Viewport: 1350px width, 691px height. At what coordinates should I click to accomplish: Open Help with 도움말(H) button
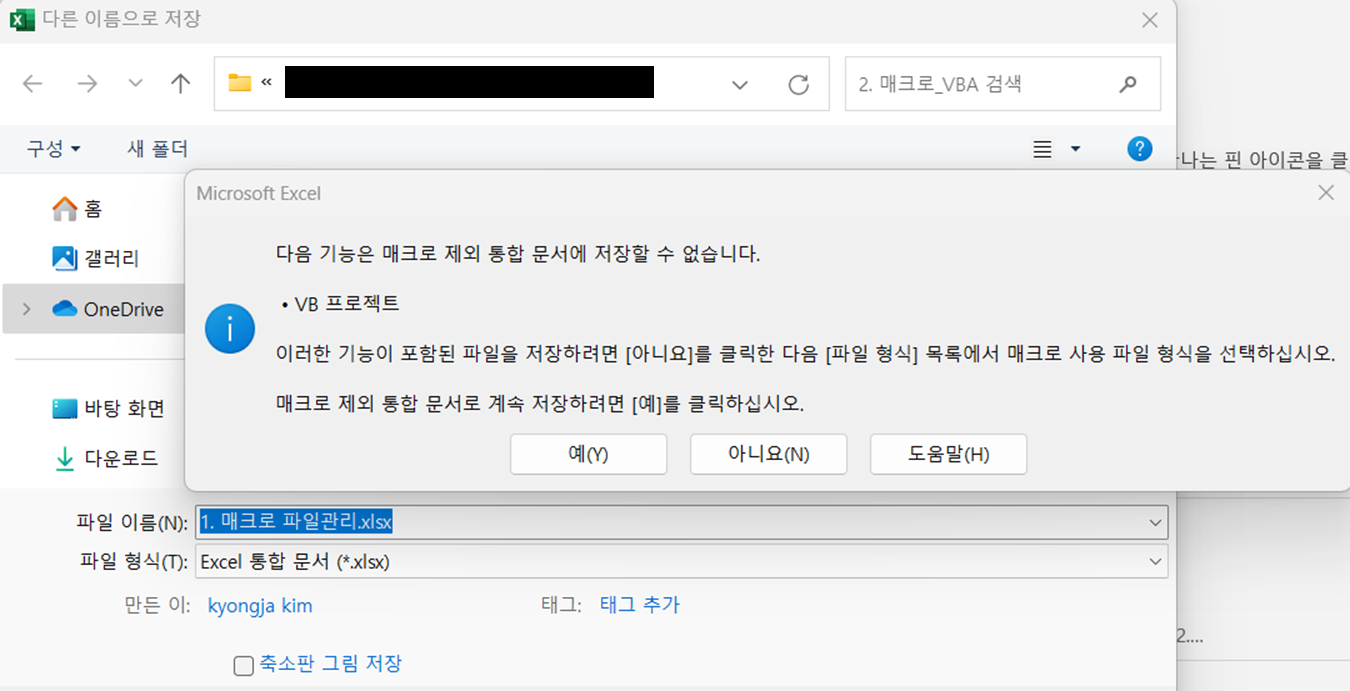click(x=948, y=454)
